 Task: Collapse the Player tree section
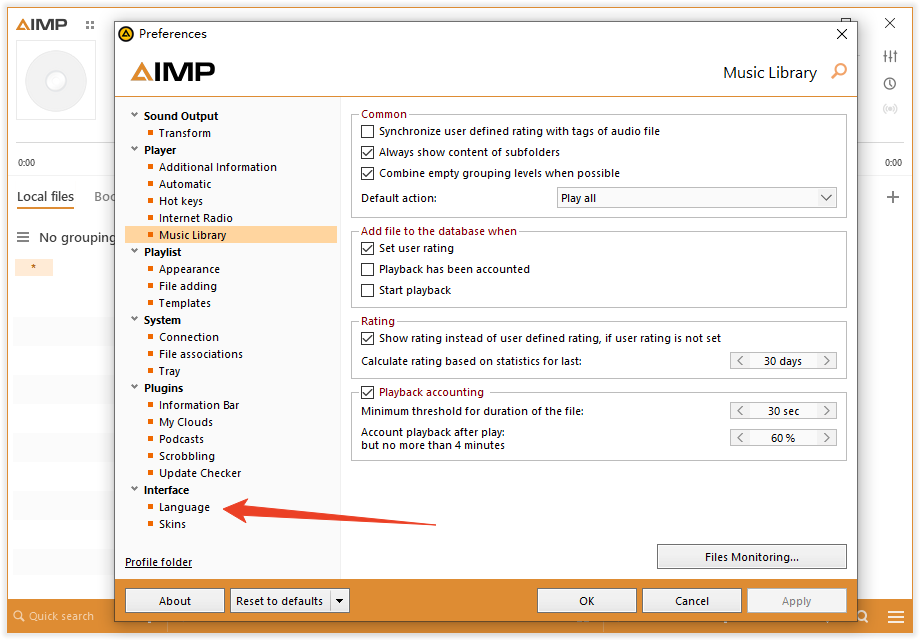tap(134, 149)
